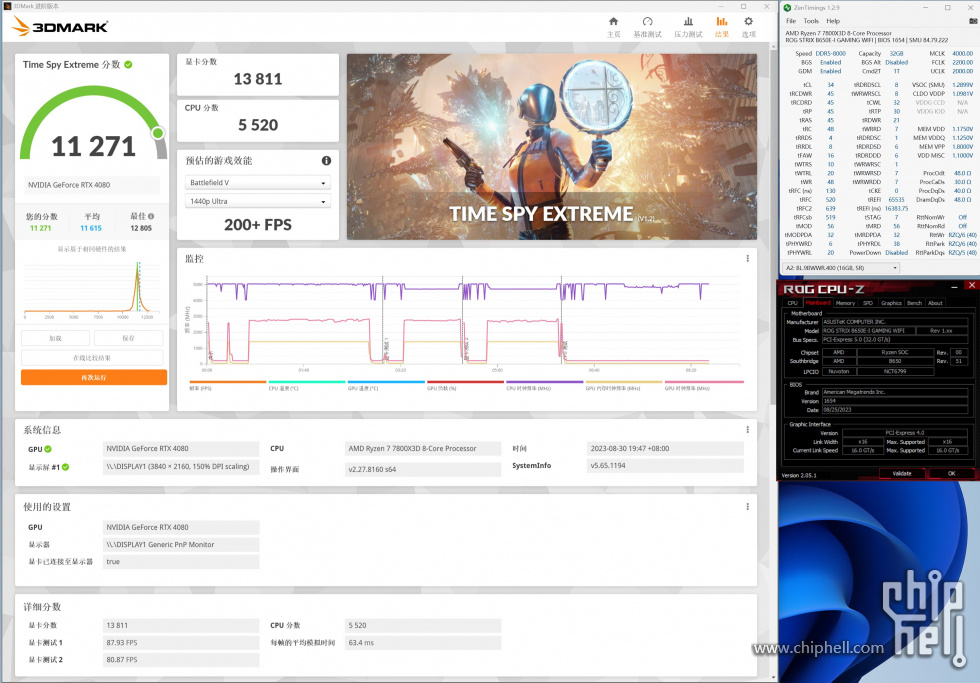Click the 显卡测试 2 80.87 FPS value

(x=181, y=659)
